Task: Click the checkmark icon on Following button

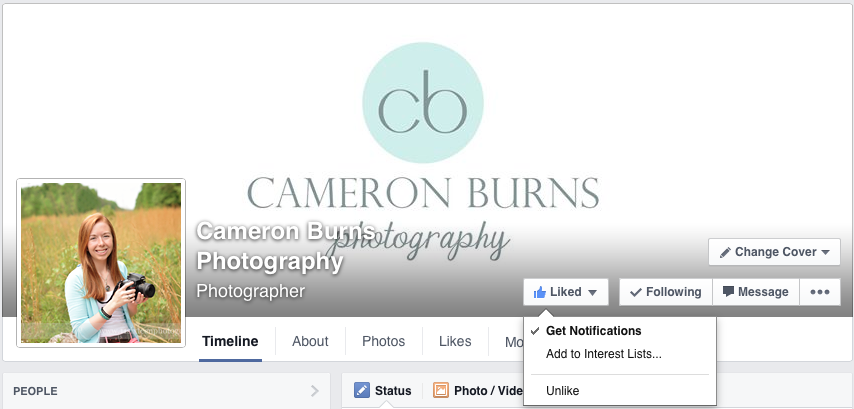Action: pos(636,292)
